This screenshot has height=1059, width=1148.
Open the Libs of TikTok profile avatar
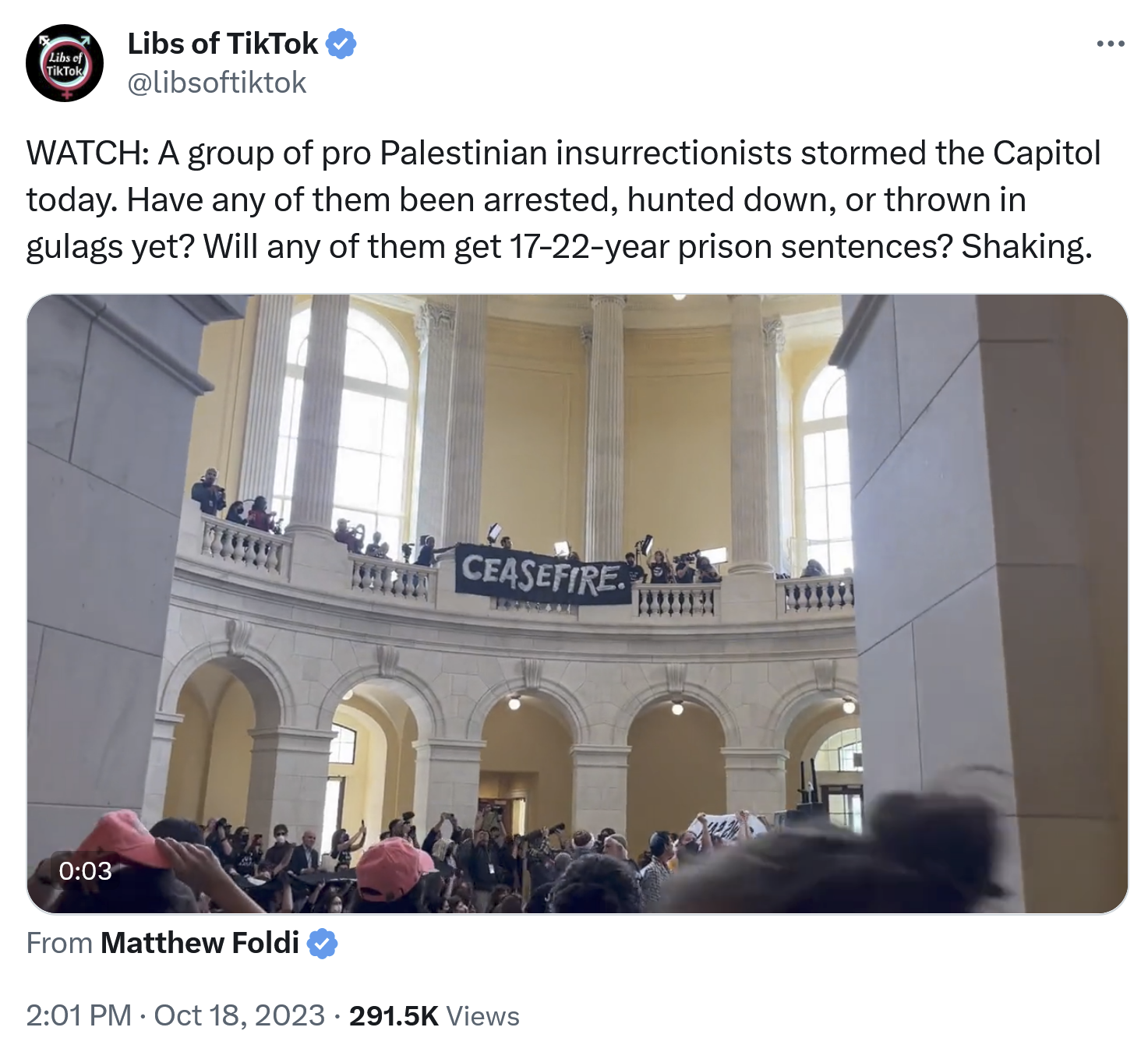65,63
